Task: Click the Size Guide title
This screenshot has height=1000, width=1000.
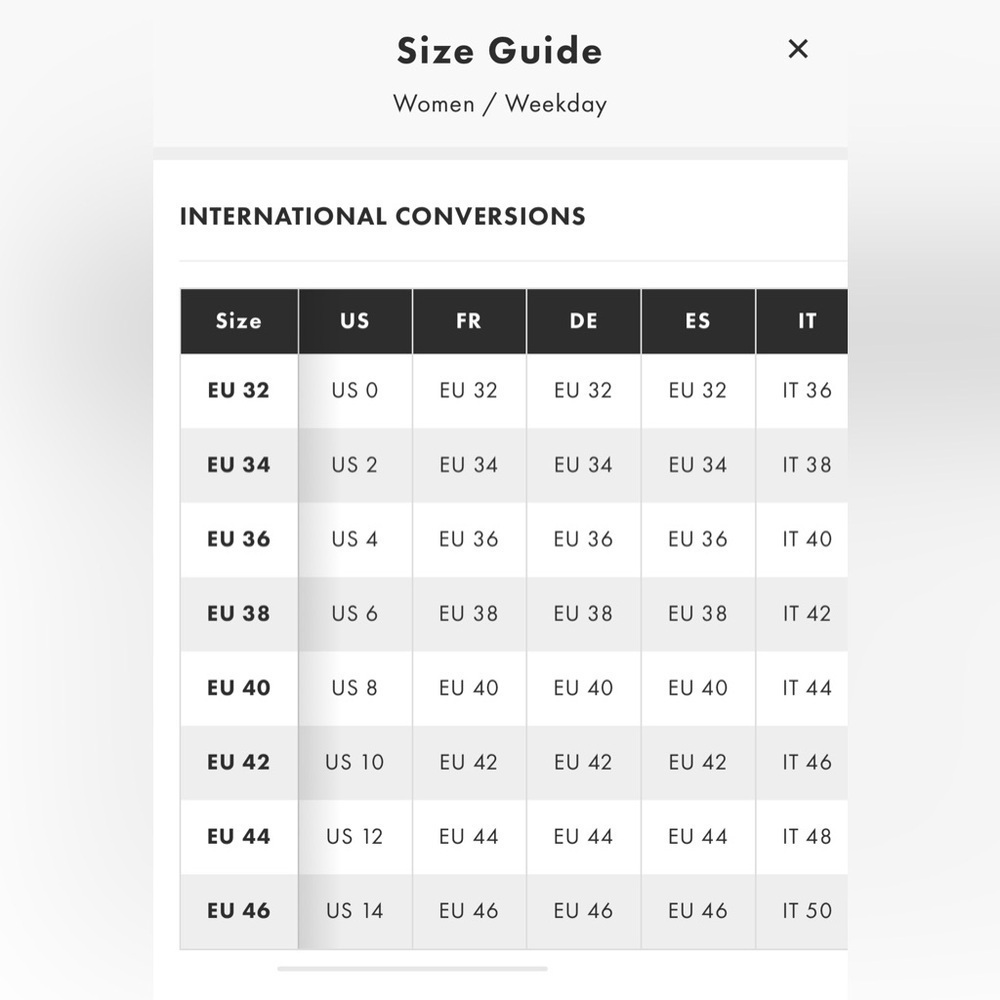Action: 500,51
